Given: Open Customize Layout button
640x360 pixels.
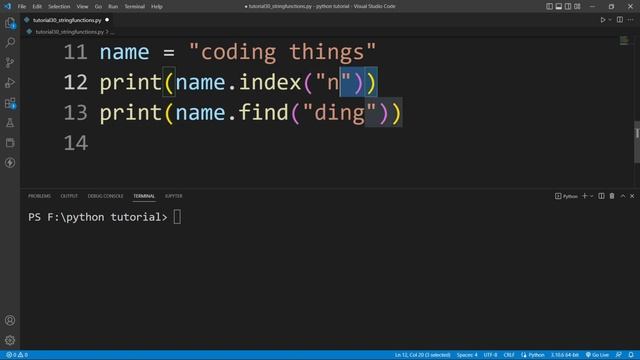Looking at the screenshot, I should 577,6.
